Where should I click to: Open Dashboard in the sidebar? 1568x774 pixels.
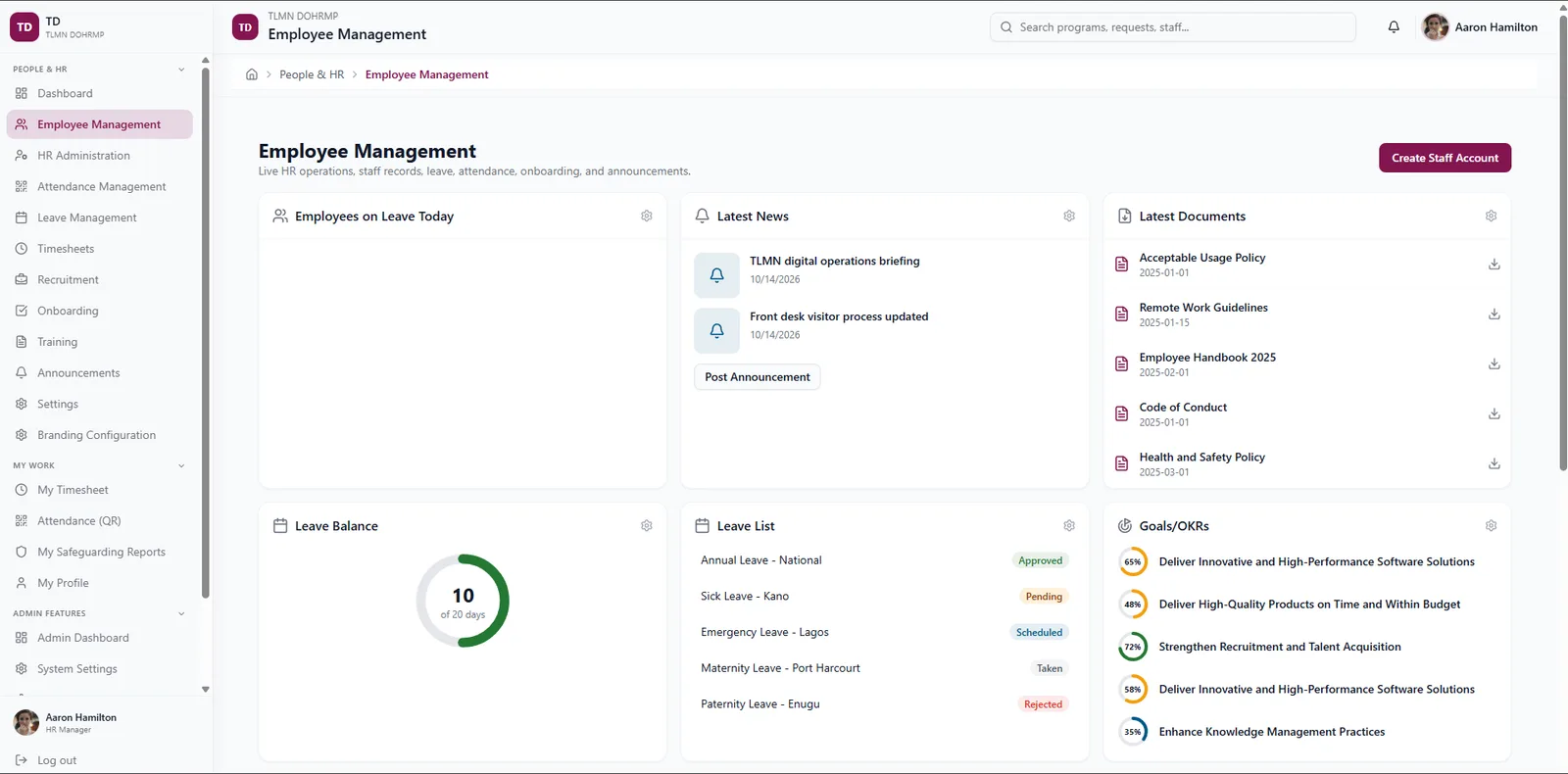point(99,94)
